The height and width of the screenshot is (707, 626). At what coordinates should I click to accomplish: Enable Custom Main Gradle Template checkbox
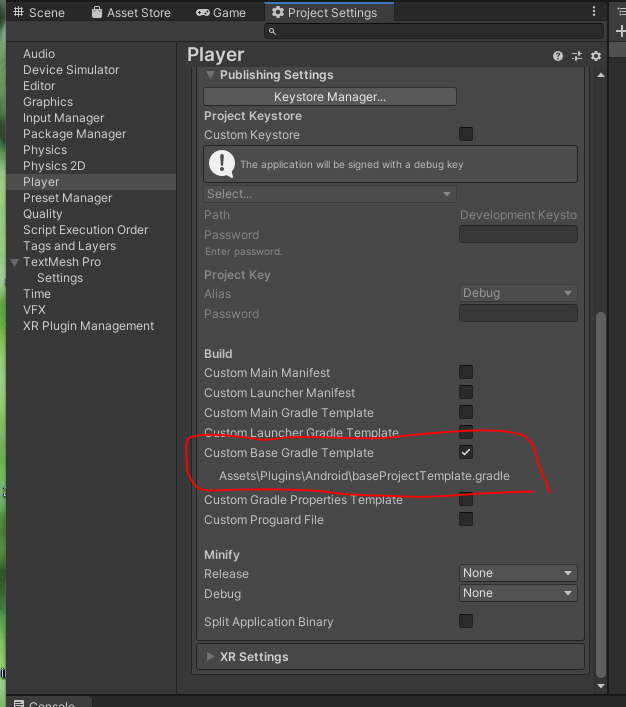click(x=466, y=412)
